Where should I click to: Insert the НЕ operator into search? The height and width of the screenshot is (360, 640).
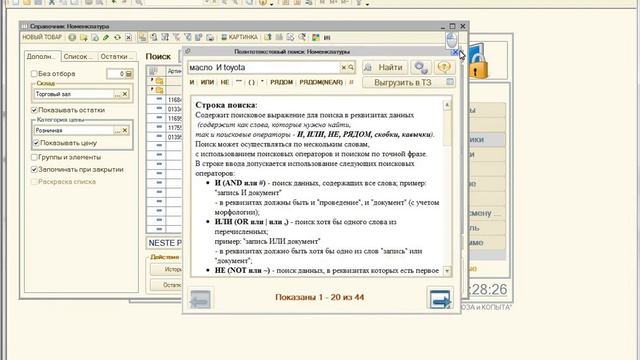[225, 82]
